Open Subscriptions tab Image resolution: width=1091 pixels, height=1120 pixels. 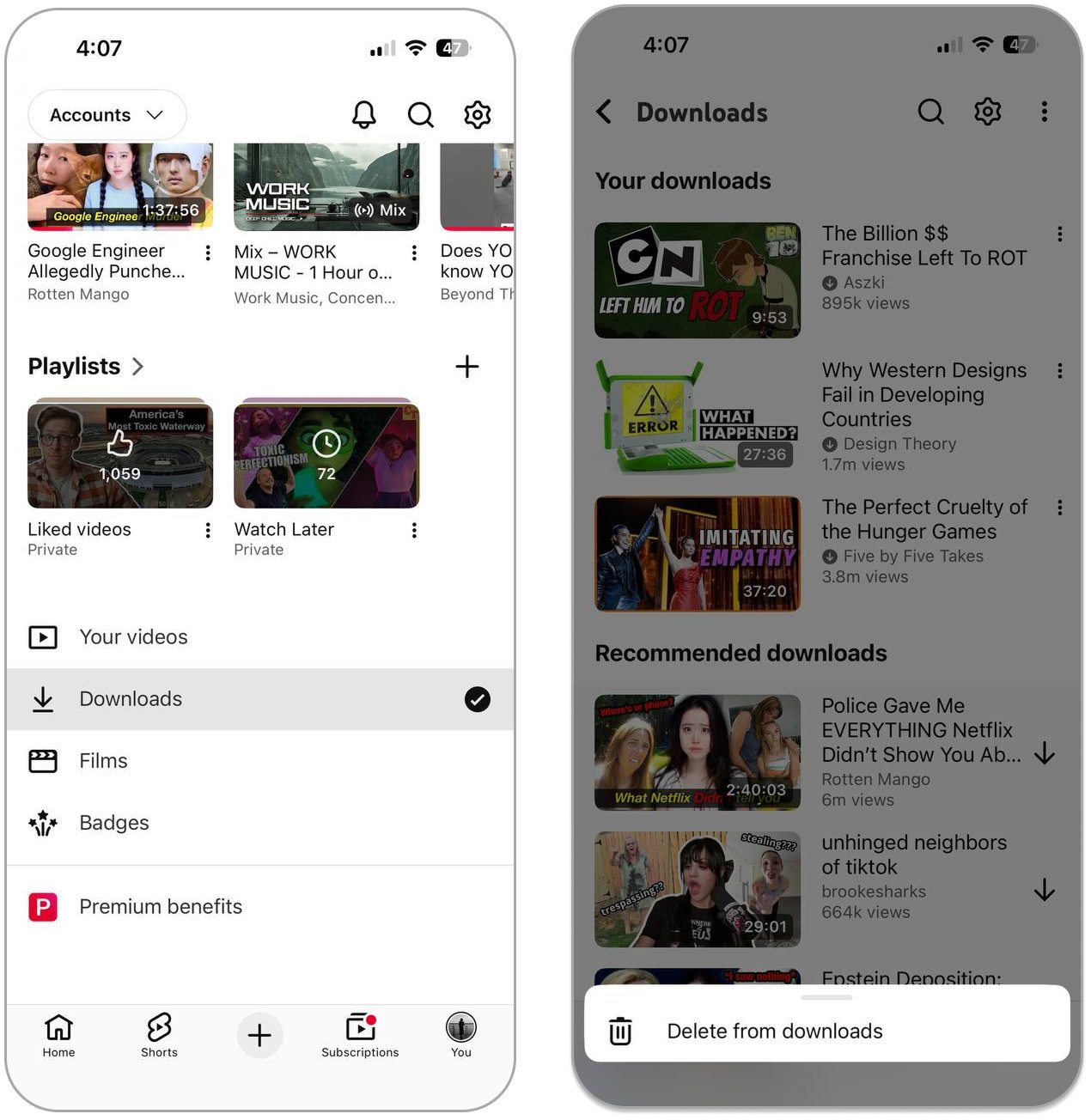(x=360, y=1035)
